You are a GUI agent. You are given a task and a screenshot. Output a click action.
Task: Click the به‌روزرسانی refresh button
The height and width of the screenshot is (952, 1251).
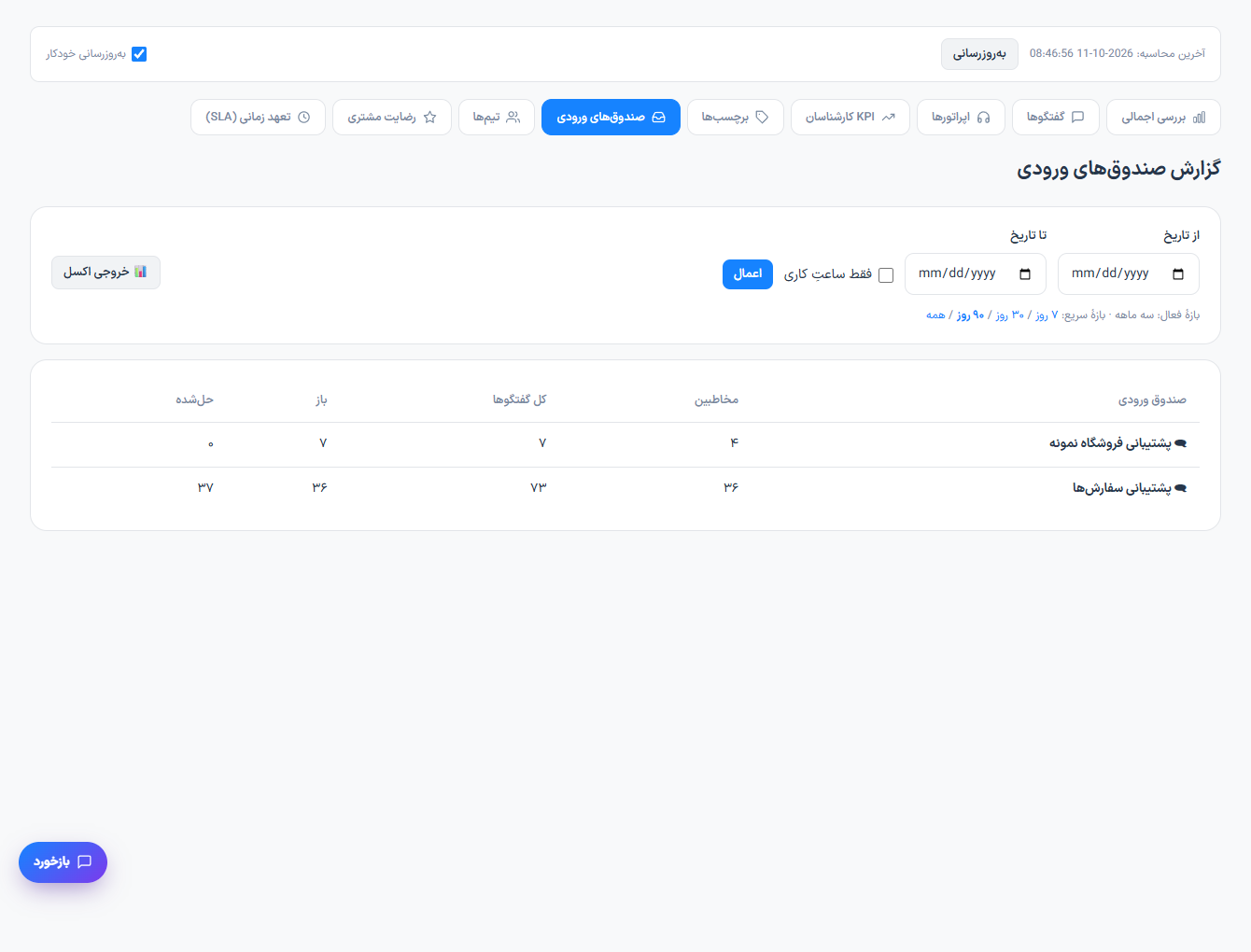click(979, 54)
